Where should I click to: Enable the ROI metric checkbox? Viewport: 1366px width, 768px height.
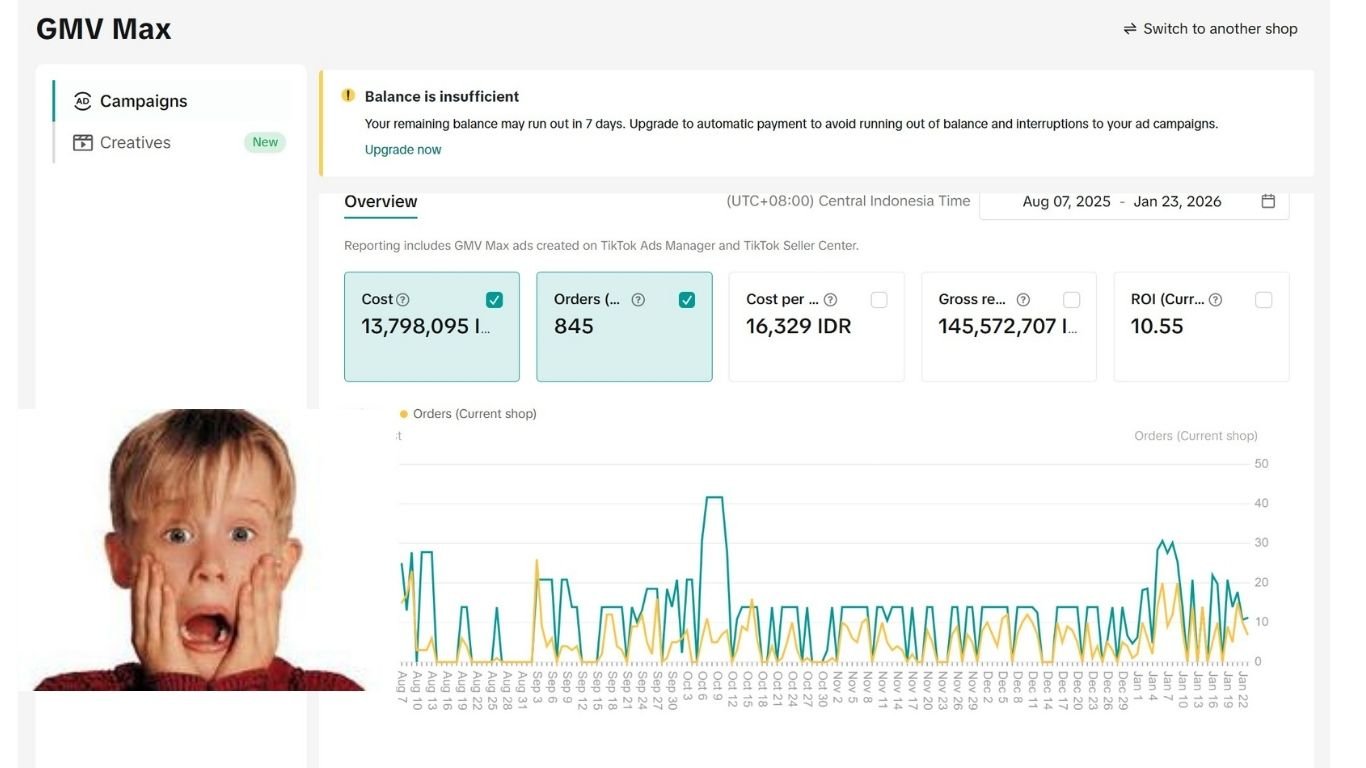click(x=1263, y=300)
